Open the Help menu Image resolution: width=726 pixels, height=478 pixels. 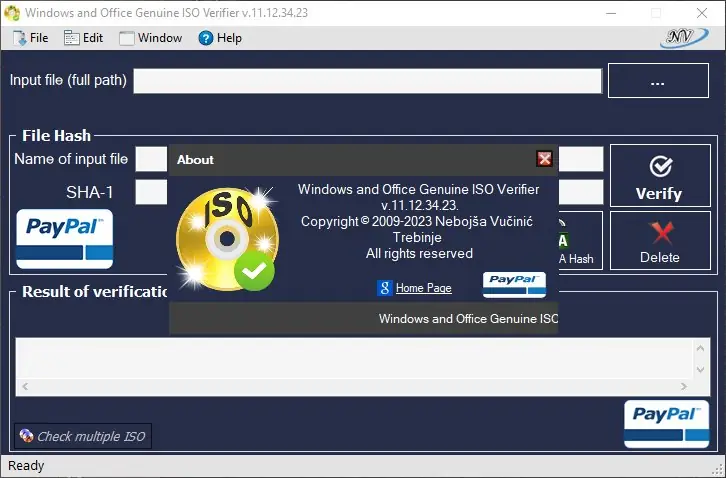coord(220,38)
